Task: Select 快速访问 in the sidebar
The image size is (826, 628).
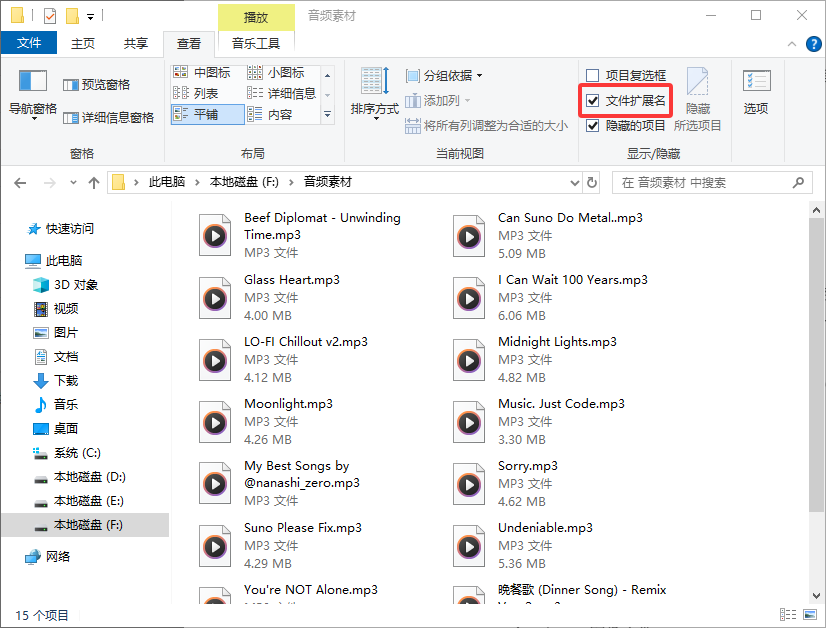Action: point(61,229)
